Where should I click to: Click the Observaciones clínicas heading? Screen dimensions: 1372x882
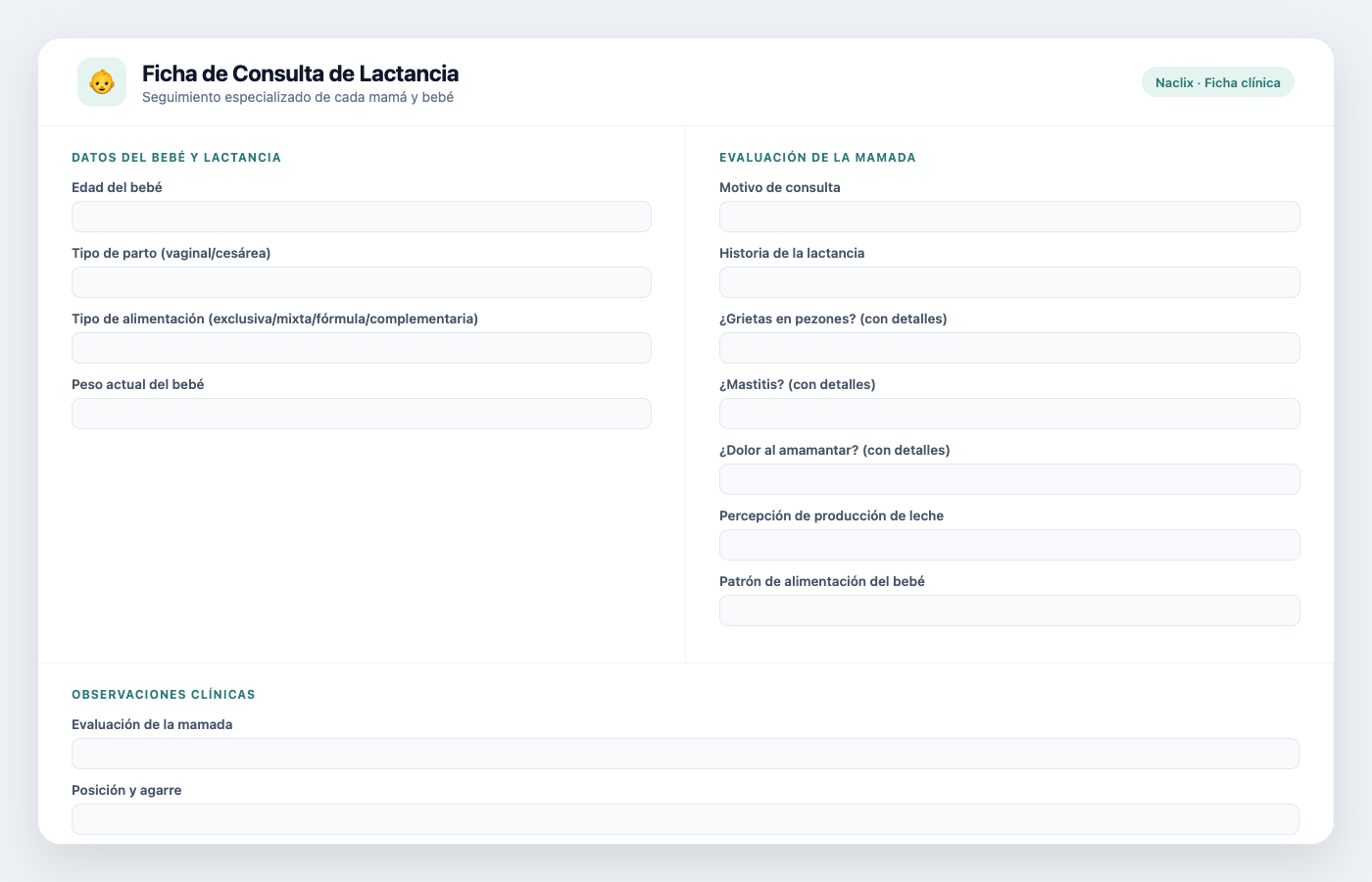(x=164, y=694)
